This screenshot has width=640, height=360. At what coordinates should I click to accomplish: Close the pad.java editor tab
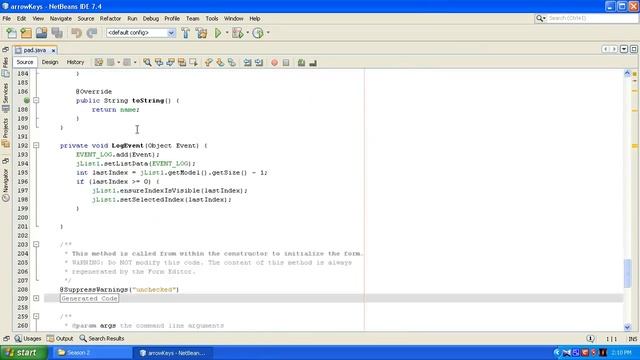pos(53,51)
